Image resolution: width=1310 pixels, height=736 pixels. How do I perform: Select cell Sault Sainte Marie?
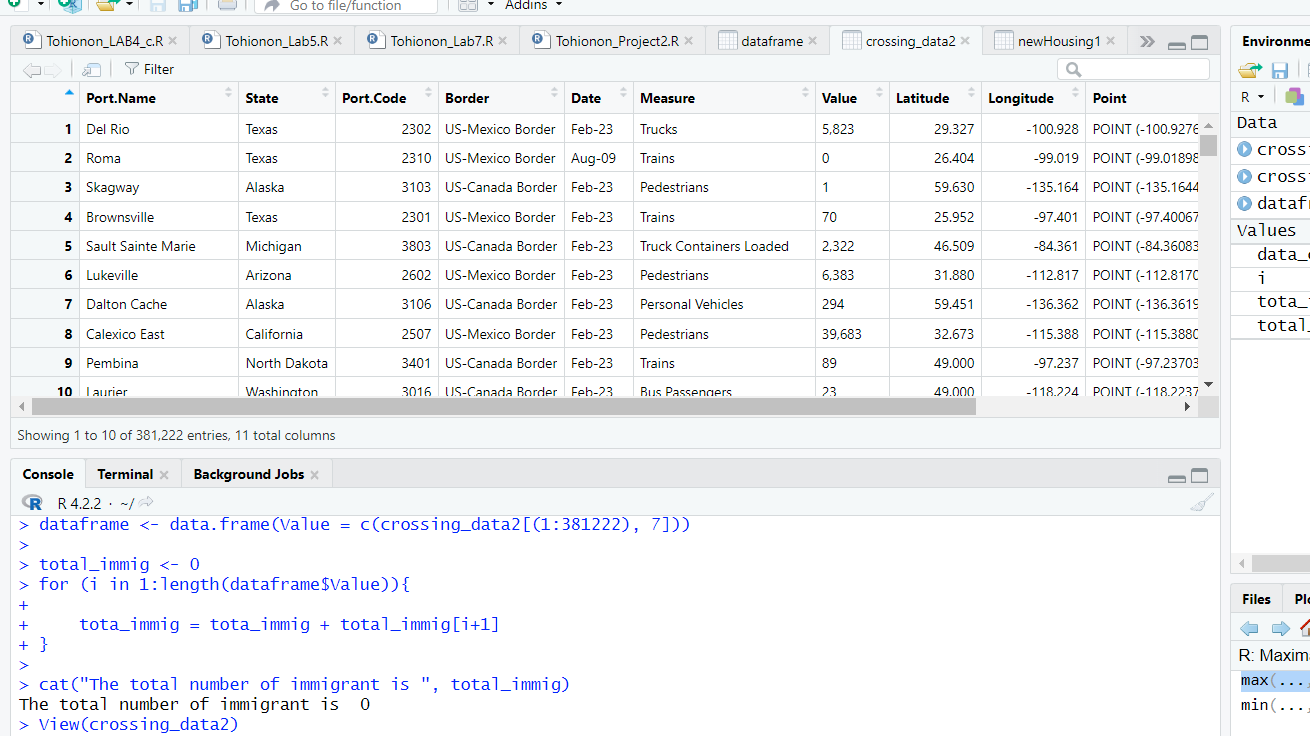pyautogui.click(x=158, y=246)
